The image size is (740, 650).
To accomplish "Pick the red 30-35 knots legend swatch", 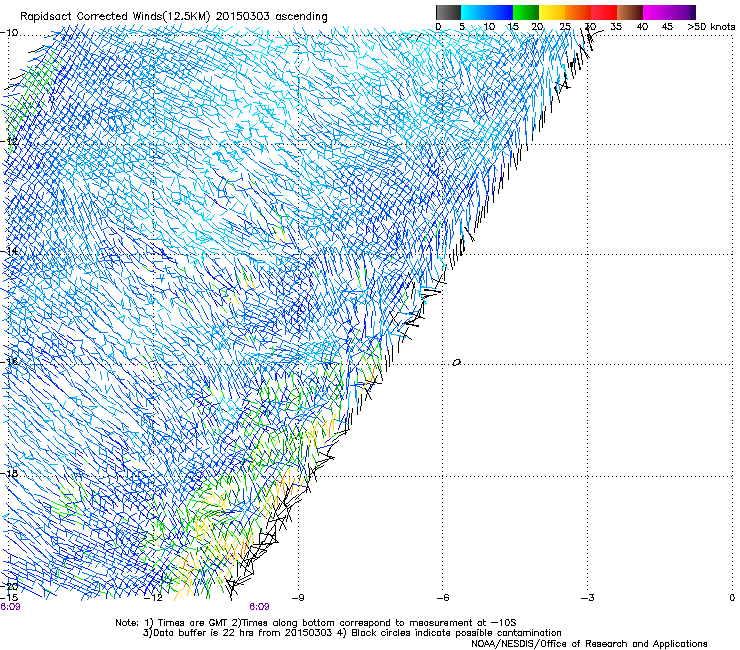I will (x=604, y=12).
